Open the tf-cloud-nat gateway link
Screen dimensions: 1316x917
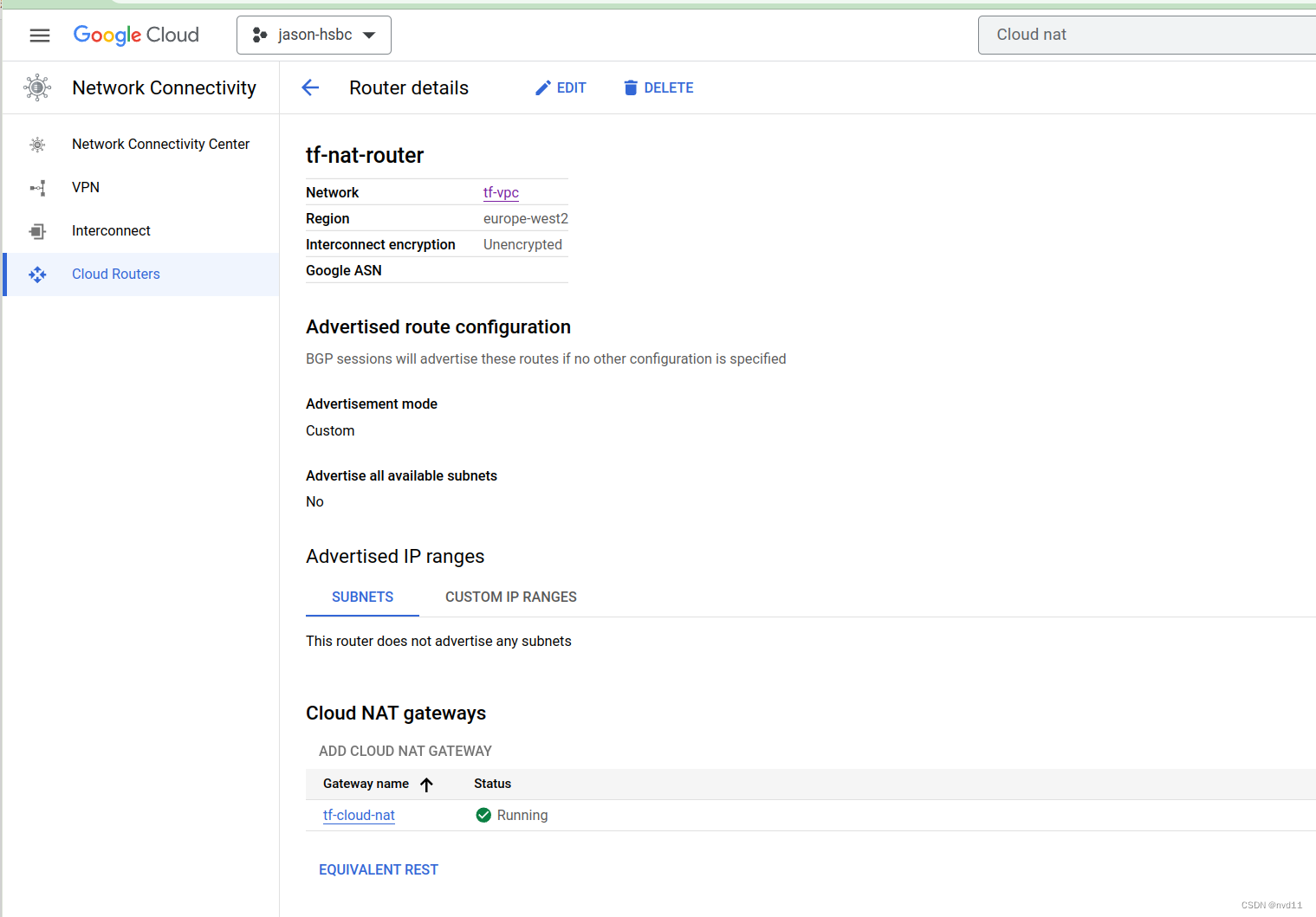(359, 815)
